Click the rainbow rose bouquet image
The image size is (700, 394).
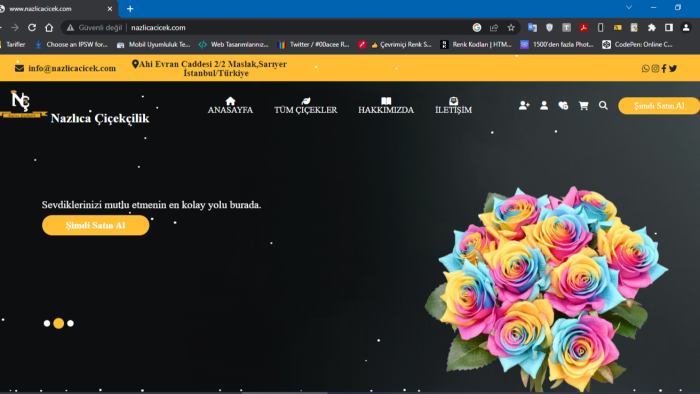pos(546,289)
